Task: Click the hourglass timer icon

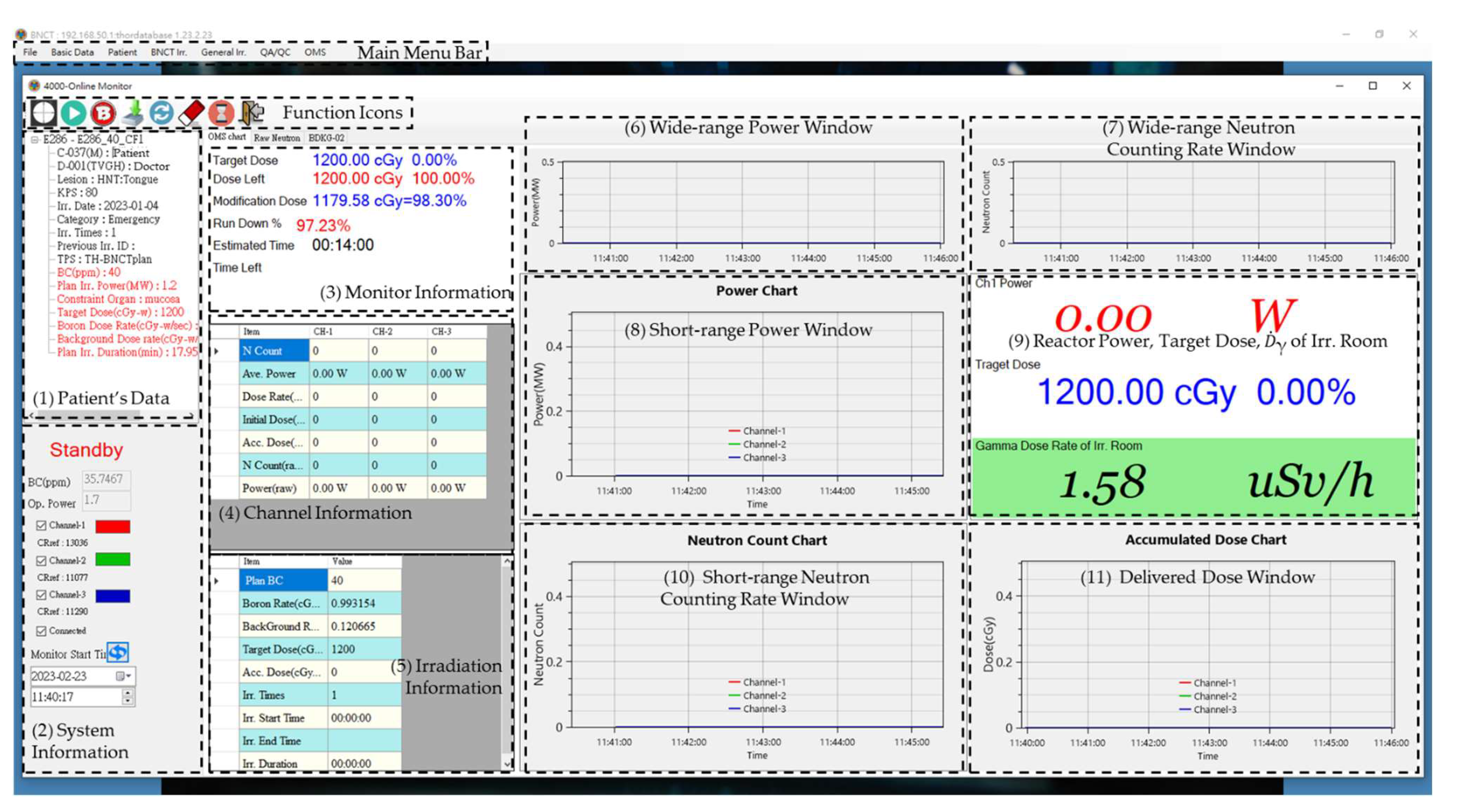Action: [221, 113]
